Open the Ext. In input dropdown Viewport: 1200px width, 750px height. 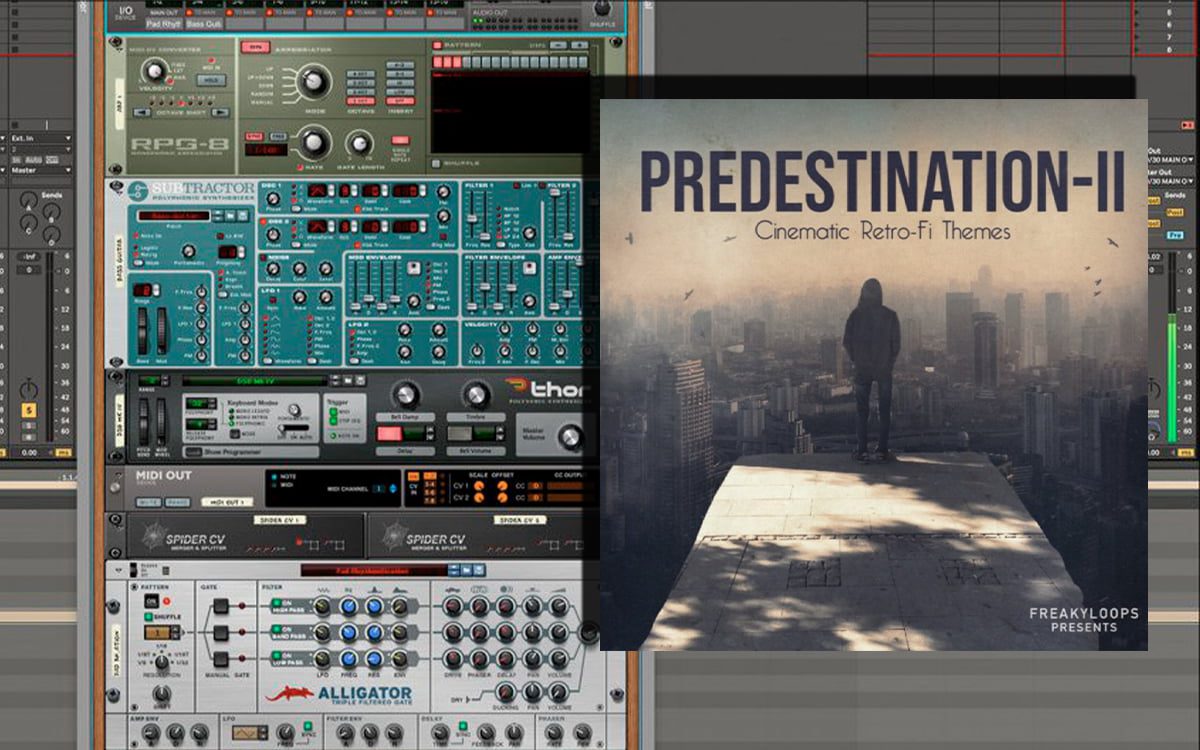(40, 138)
